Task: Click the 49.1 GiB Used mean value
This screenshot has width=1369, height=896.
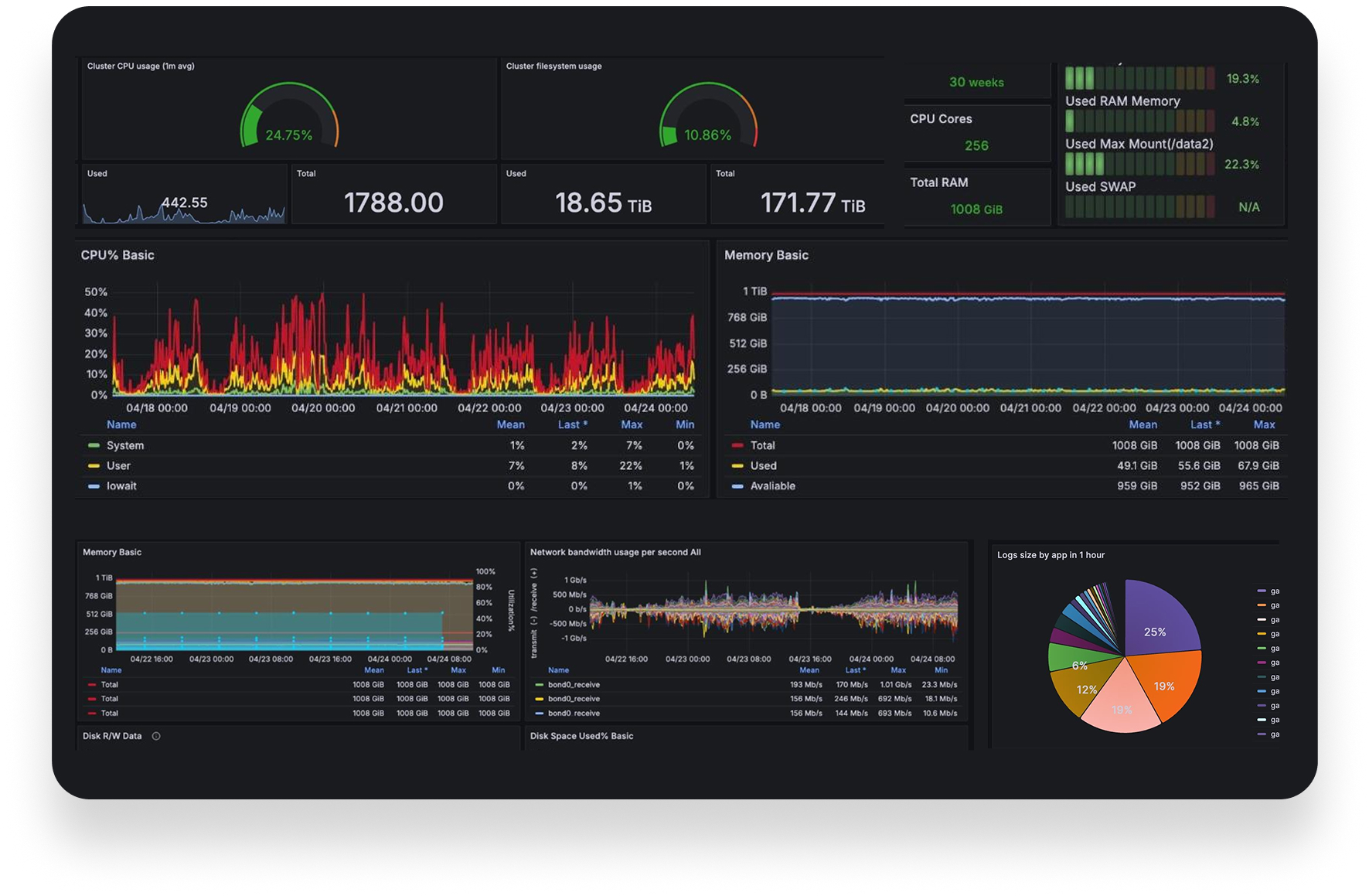Action: coord(1137,465)
